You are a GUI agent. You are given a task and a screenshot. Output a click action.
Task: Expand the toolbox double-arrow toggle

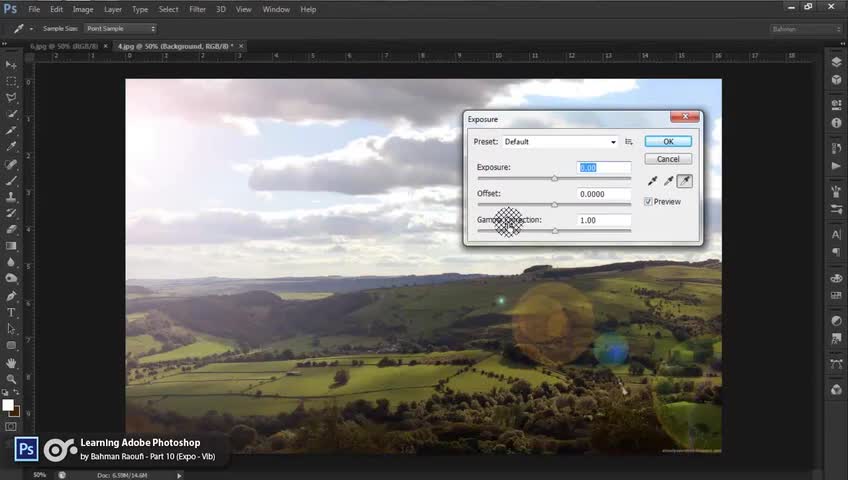pyautogui.click(x=5, y=44)
